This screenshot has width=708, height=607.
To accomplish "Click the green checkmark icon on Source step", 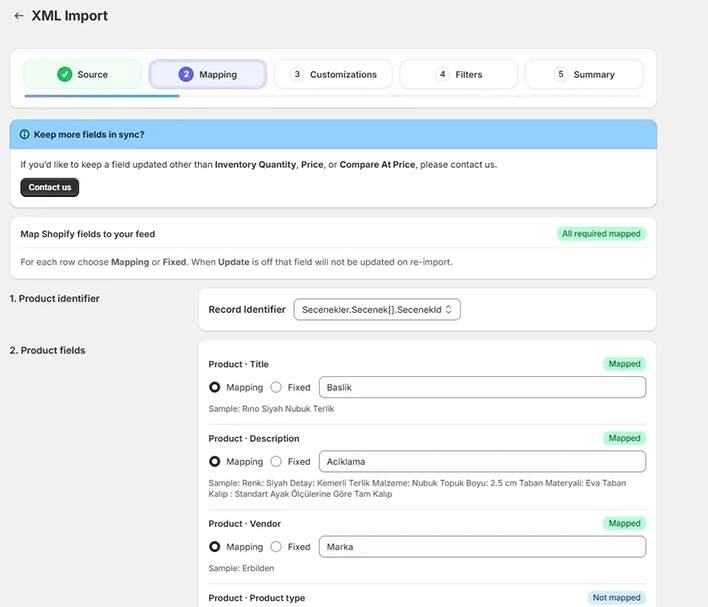I will coord(65,74).
